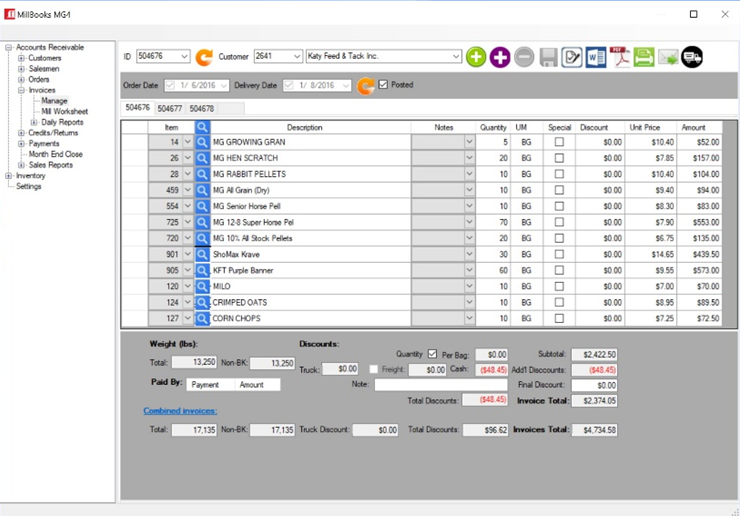The image size is (740, 516).
Task: Click the Final Discount value field
Action: click(594, 385)
